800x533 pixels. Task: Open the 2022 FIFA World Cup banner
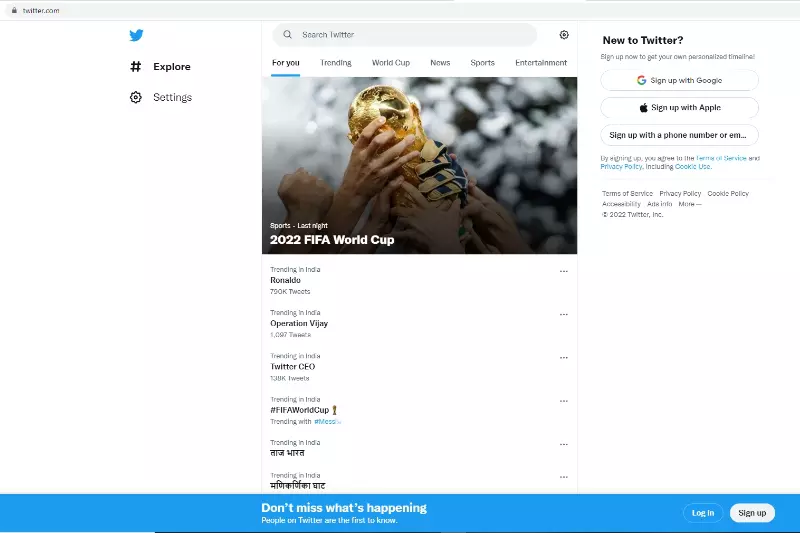point(419,165)
